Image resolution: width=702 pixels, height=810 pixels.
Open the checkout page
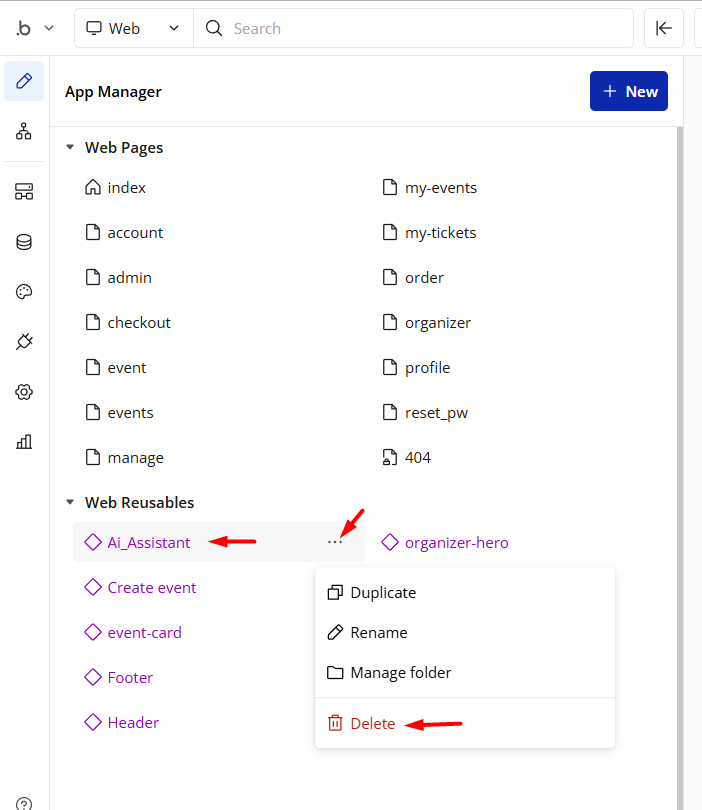139,323
